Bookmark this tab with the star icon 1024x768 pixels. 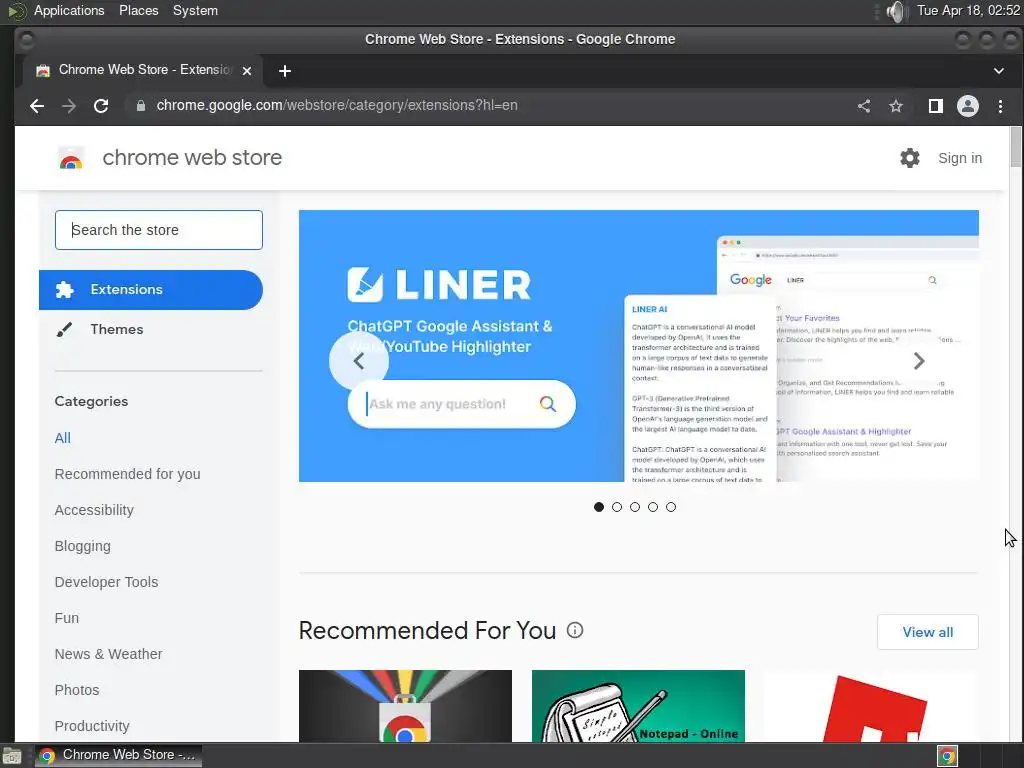[x=896, y=106]
